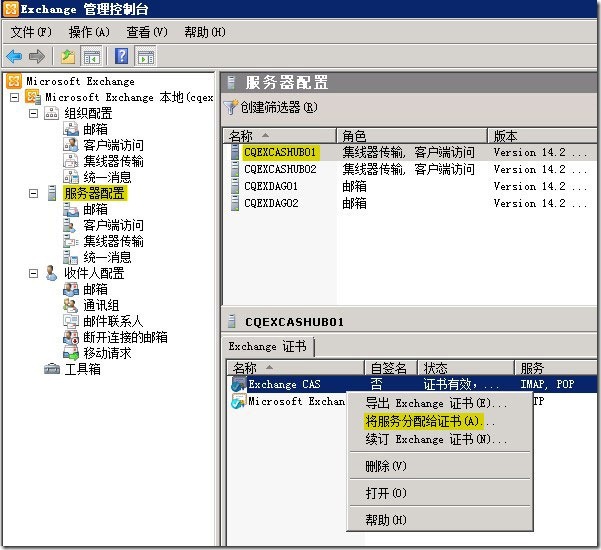Select the Microsoft Exchange certificate icon row
This screenshot has height=550, width=601.
point(237,401)
